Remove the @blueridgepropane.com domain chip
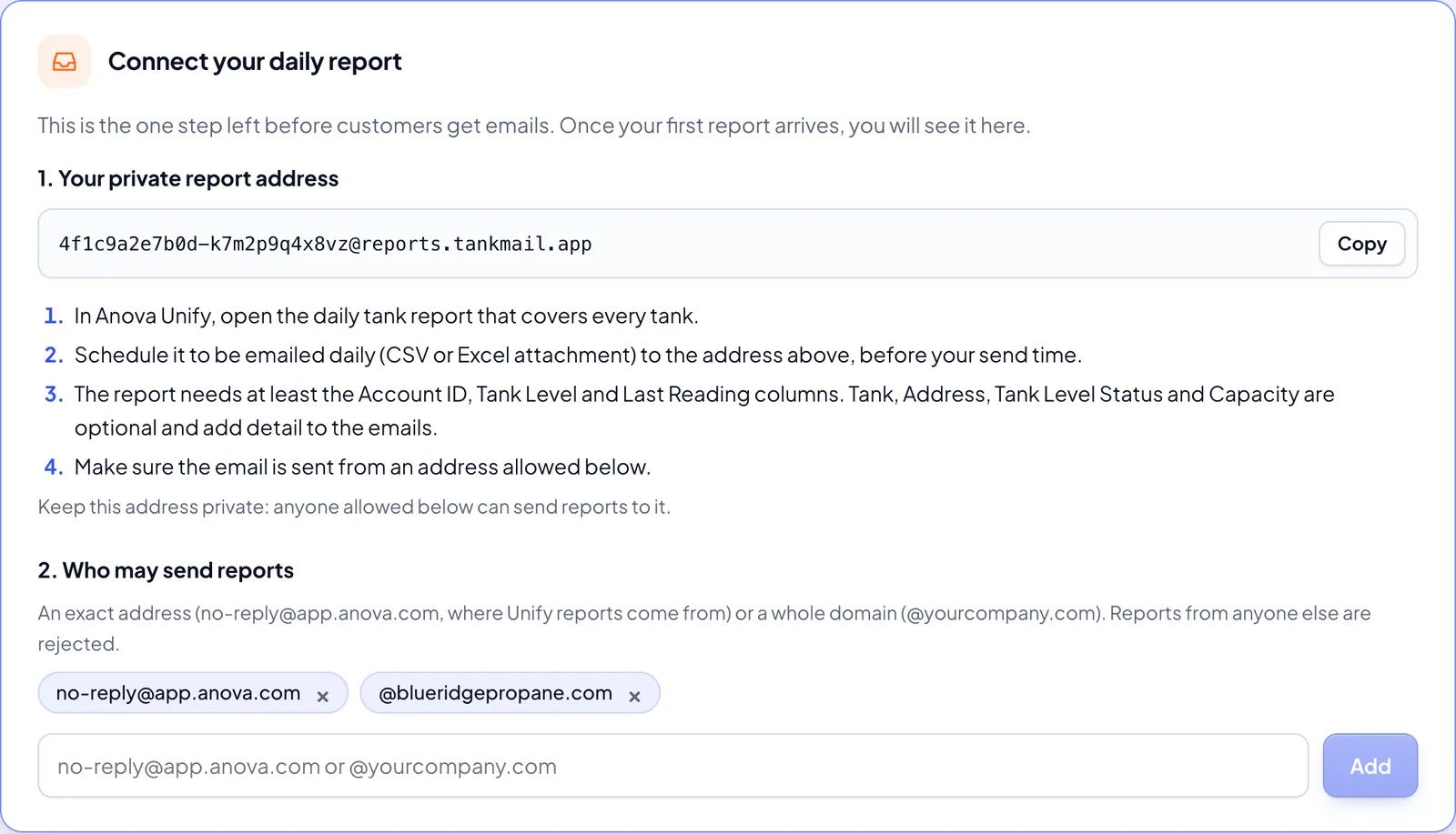The height and width of the screenshot is (834, 1456). pyautogui.click(x=634, y=697)
